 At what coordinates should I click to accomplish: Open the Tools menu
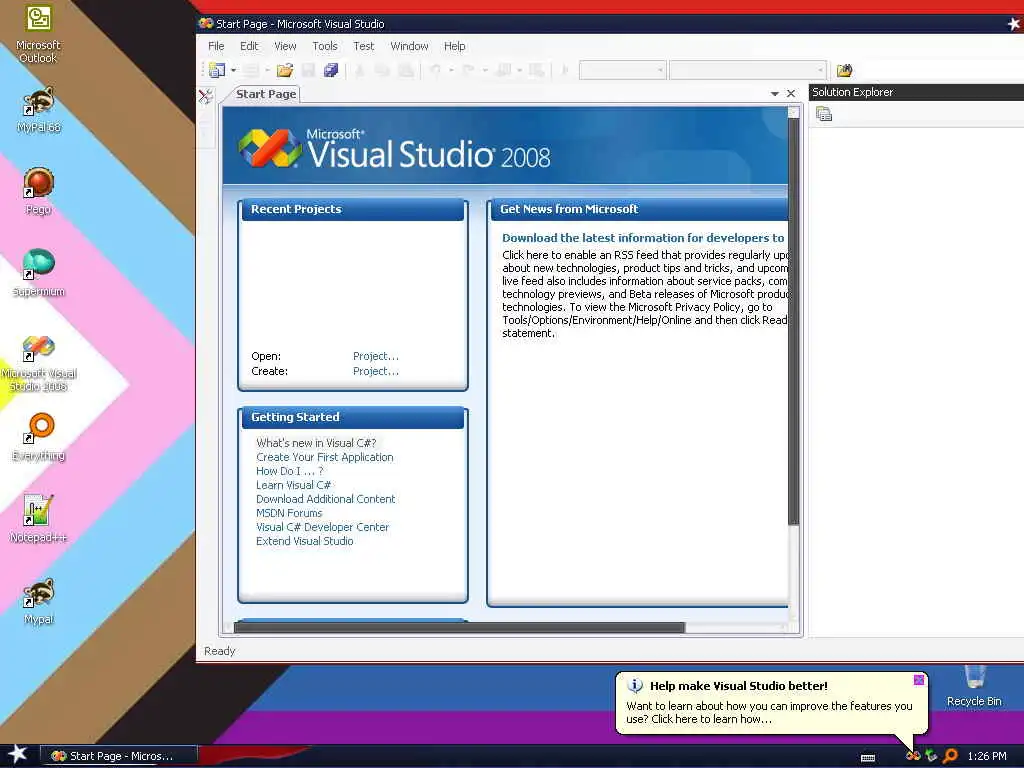click(x=325, y=46)
